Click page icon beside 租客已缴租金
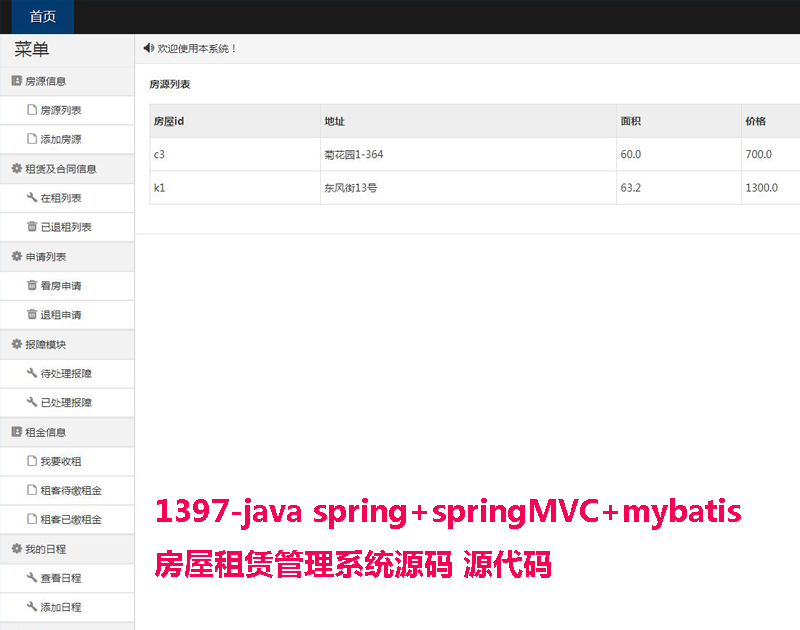The image size is (800, 630). point(32,519)
